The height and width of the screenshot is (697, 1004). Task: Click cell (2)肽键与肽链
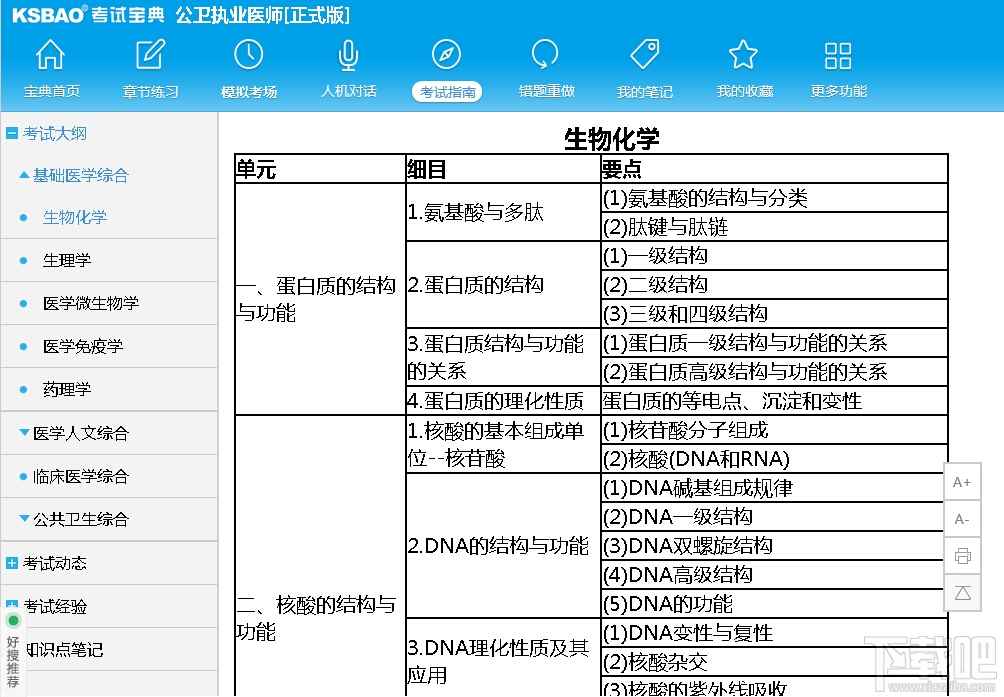[x=774, y=227]
